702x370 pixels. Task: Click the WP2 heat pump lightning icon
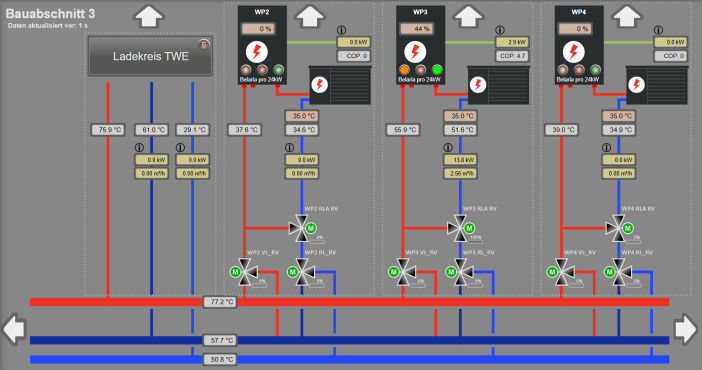257,52
